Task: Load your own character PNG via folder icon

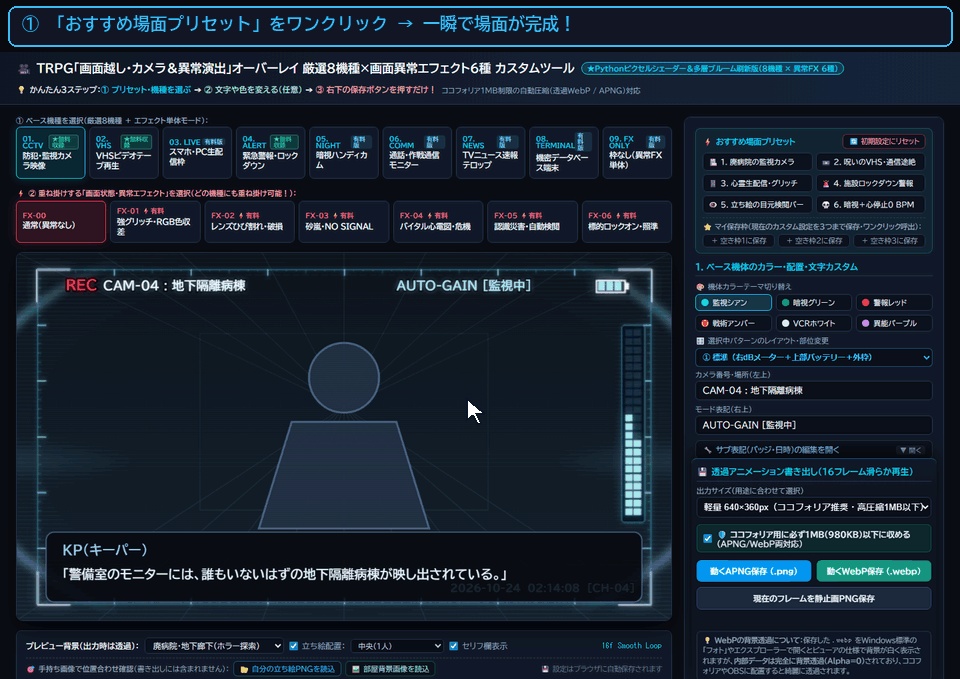Action: point(288,669)
